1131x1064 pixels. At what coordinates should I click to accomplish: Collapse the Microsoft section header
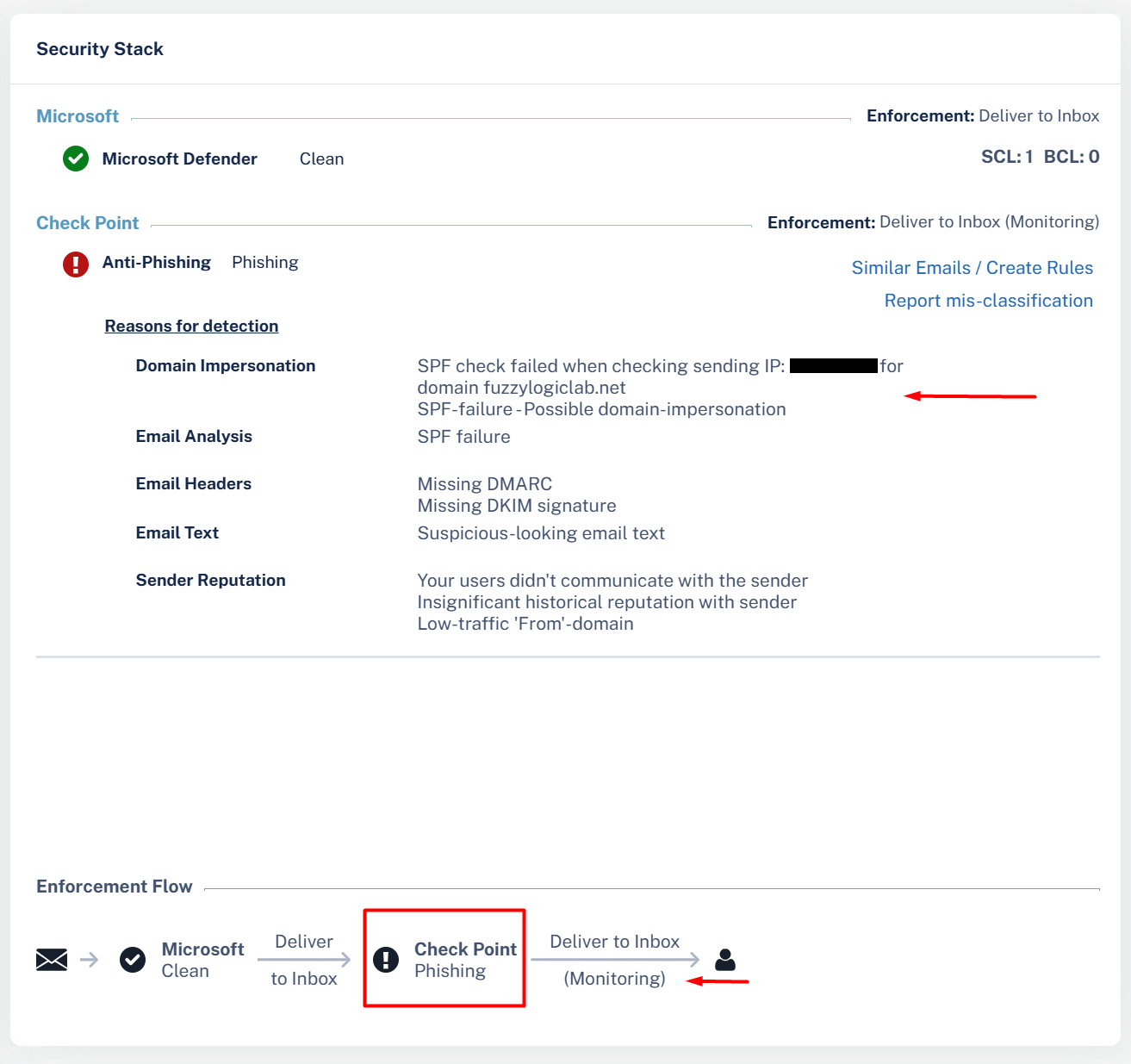(77, 115)
